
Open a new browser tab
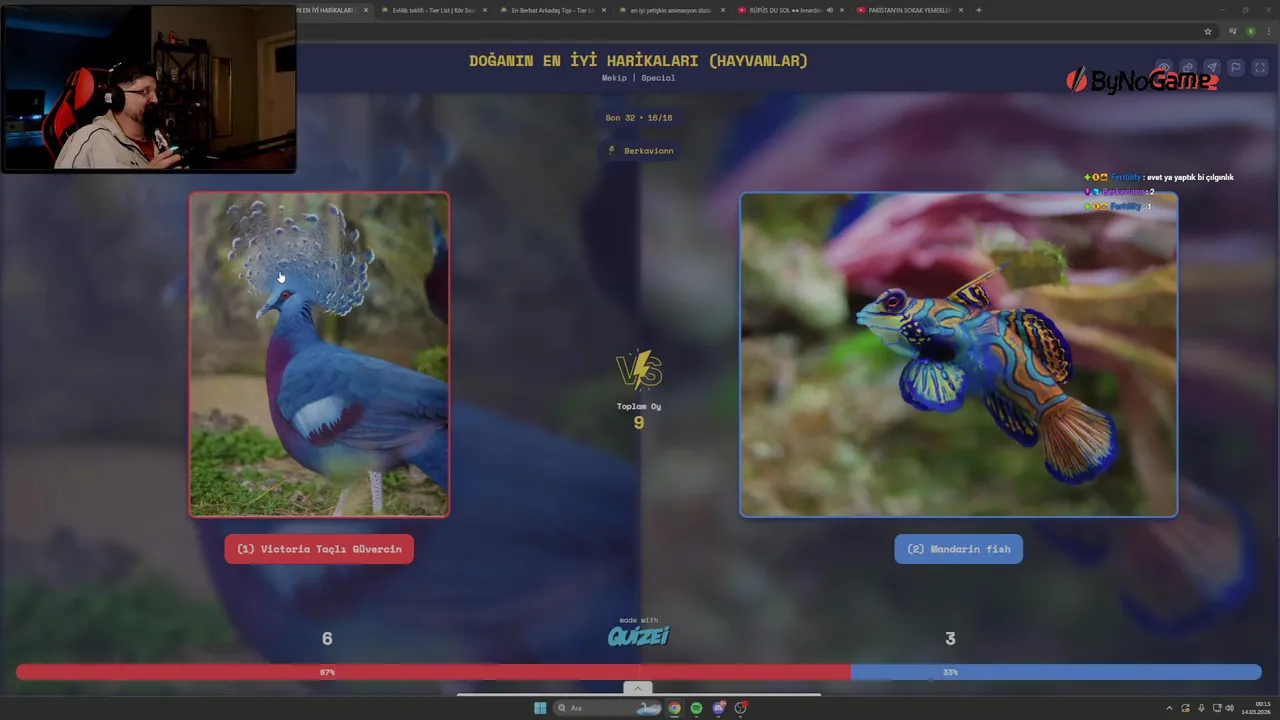(x=978, y=10)
